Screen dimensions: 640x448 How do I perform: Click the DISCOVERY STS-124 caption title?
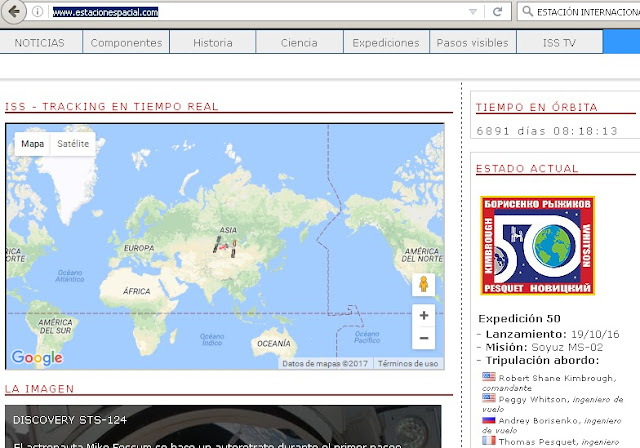pos(70,420)
